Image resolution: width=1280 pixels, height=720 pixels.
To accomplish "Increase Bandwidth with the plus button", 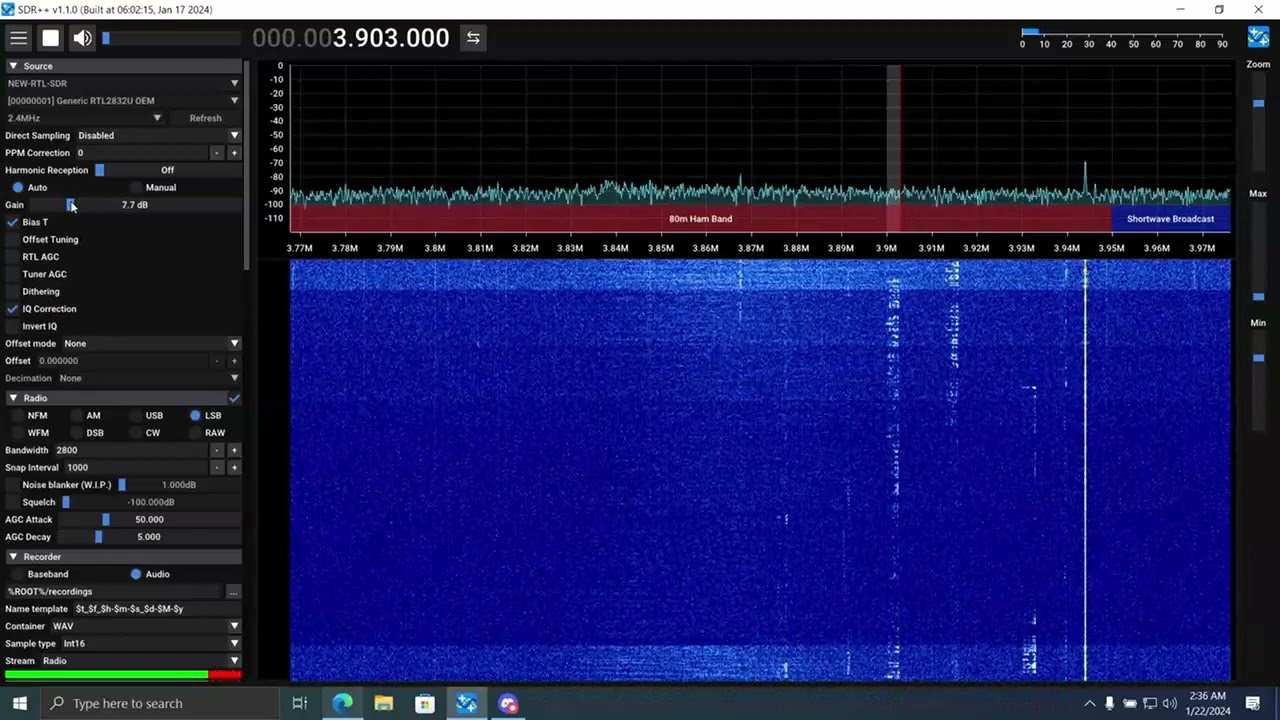I will click(234, 450).
